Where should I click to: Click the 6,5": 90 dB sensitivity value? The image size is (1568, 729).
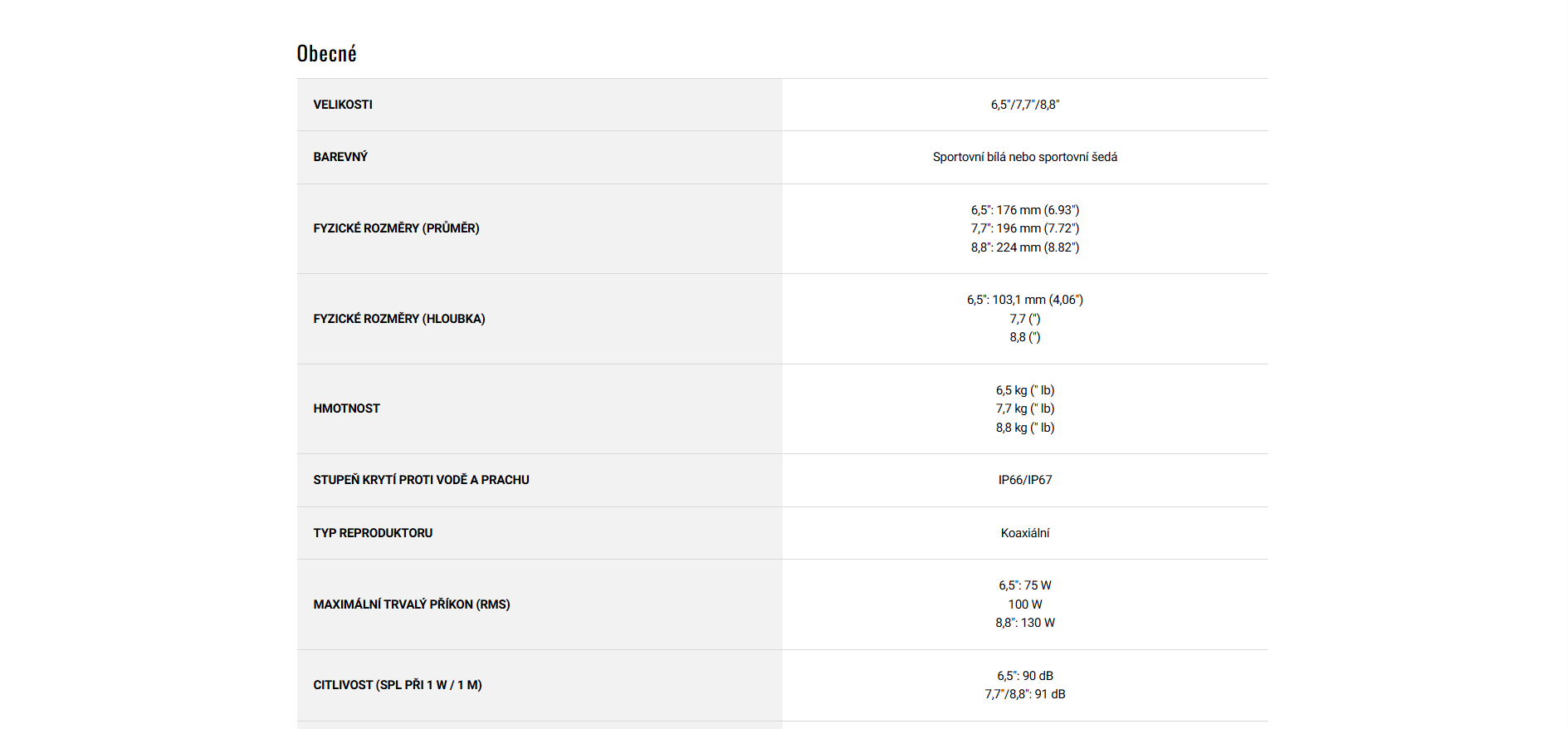tap(1024, 676)
